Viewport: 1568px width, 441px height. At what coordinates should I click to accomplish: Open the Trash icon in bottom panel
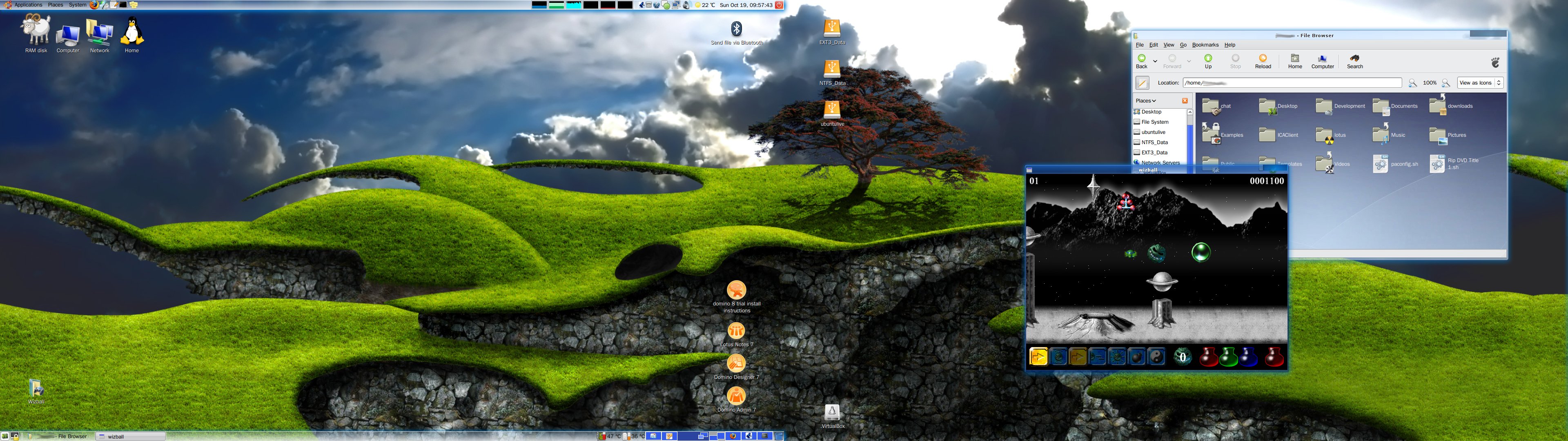pos(779,436)
